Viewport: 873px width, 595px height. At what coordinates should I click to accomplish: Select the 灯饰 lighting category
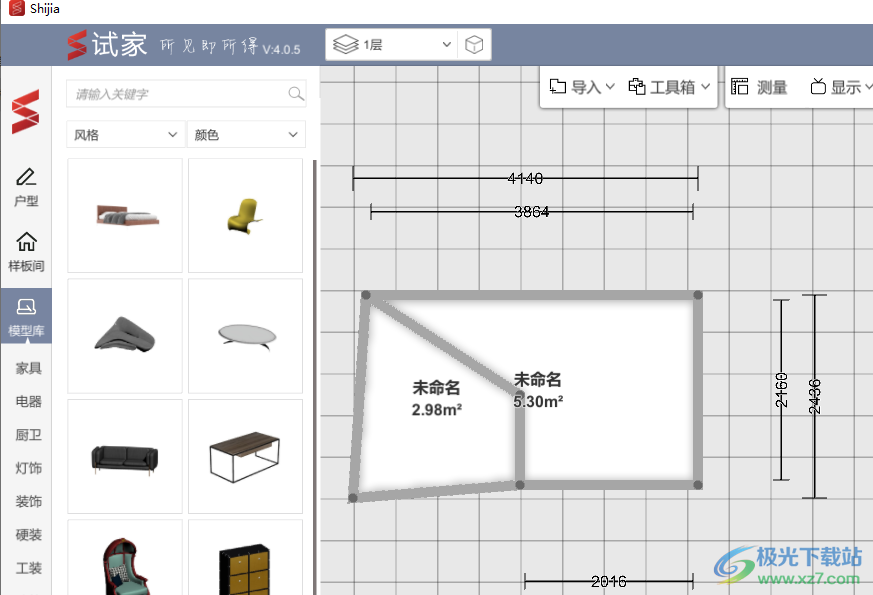coord(28,468)
